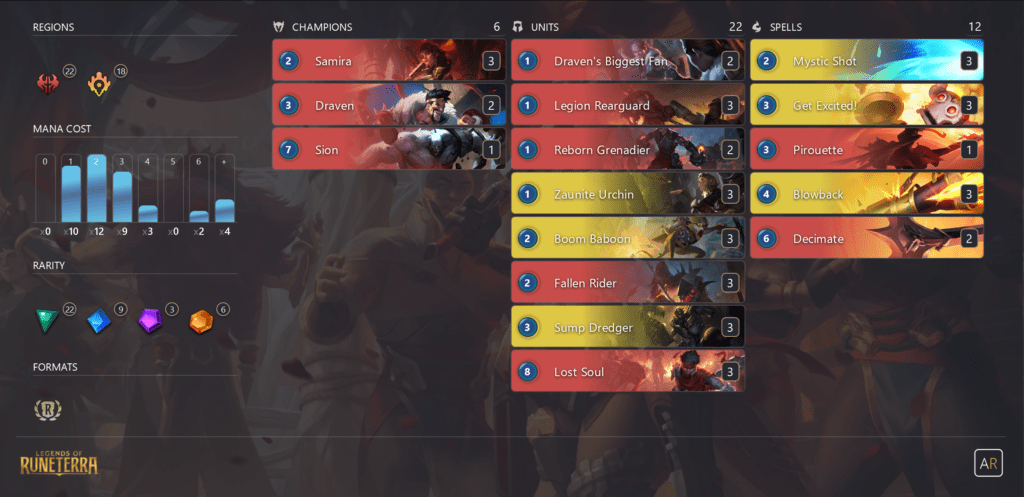Click the Spells section swirl icon

point(757,27)
